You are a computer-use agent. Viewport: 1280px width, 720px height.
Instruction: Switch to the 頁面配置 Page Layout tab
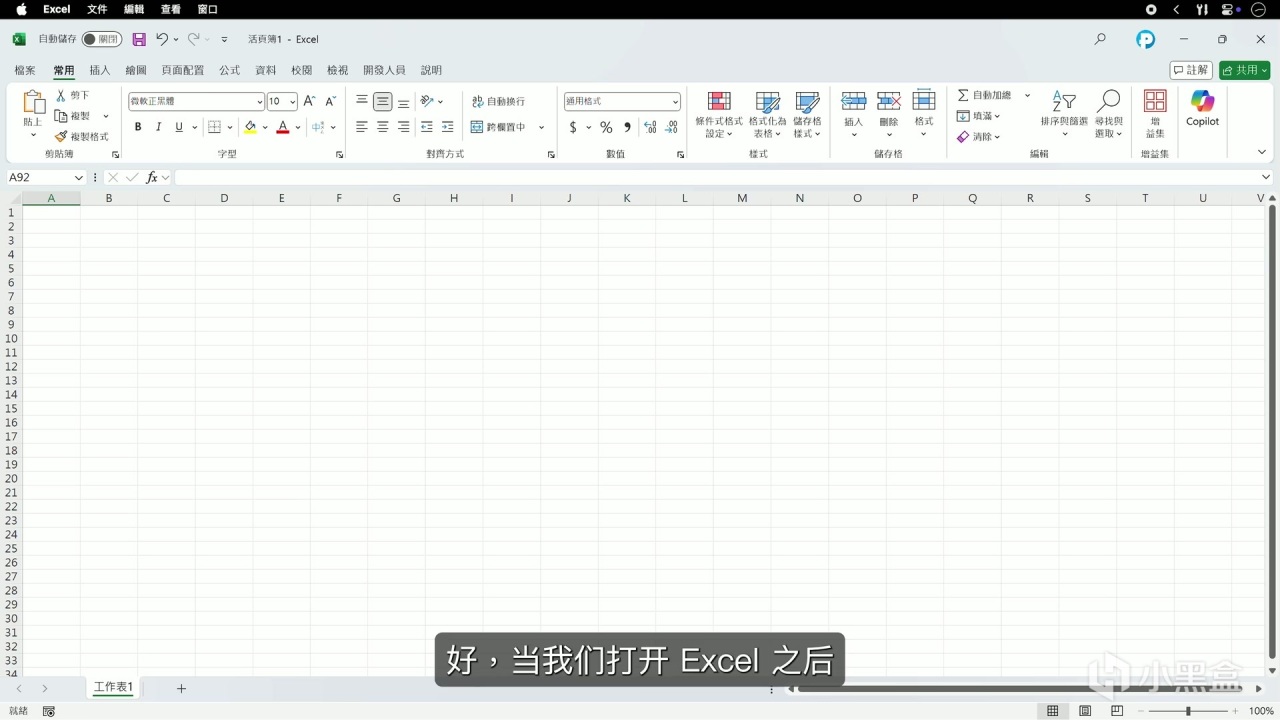coord(183,70)
